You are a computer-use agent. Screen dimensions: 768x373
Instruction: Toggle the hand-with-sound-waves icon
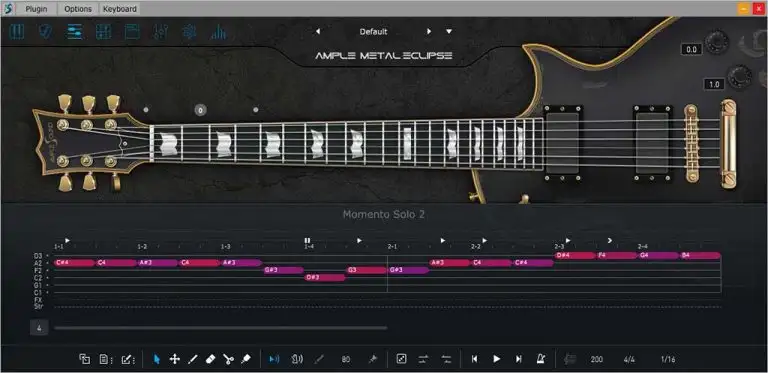[297, 359]
